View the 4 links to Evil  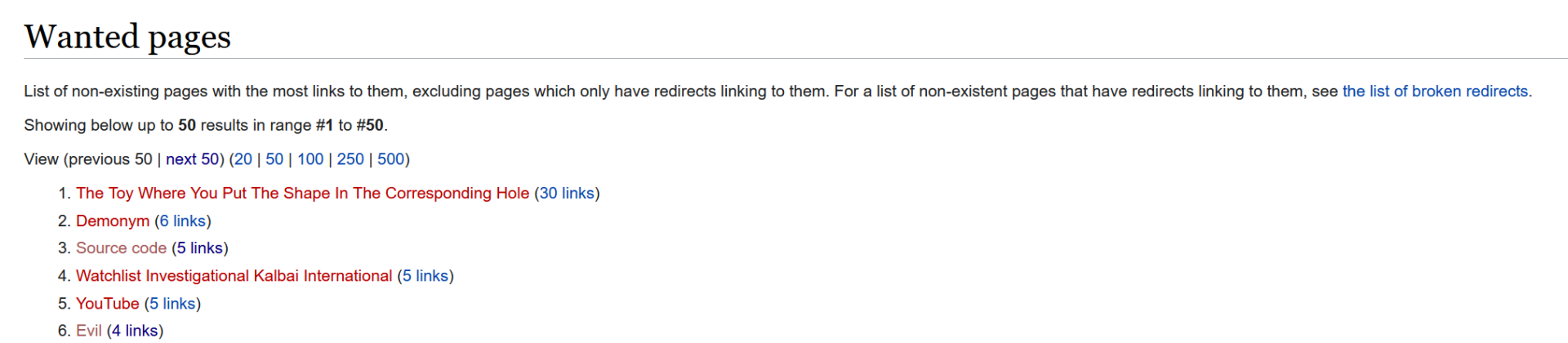point(135,331)
